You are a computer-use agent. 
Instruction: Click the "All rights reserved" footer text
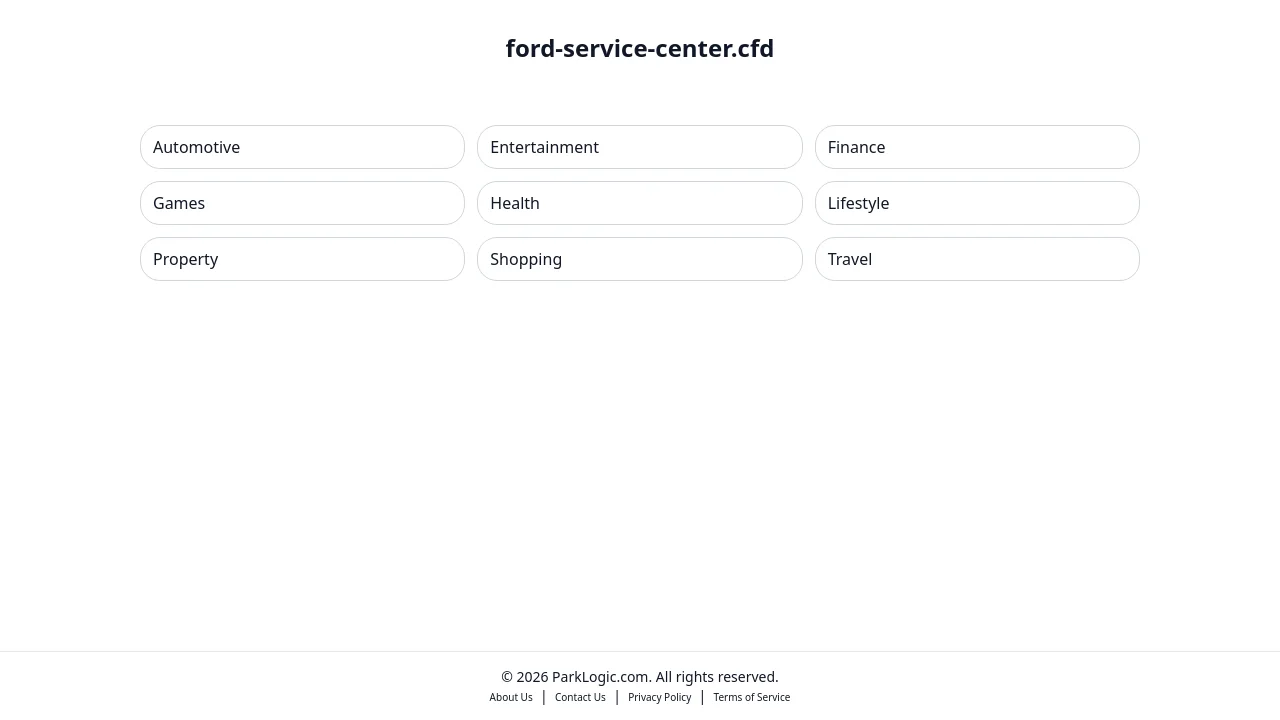click(716, 677)
